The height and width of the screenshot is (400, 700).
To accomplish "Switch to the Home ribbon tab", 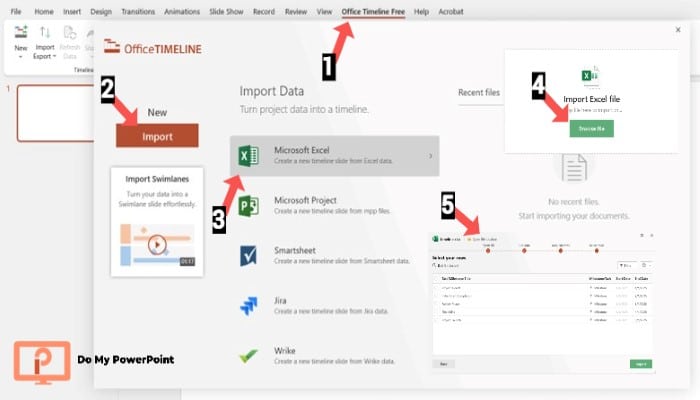I will tap(44, 12).
